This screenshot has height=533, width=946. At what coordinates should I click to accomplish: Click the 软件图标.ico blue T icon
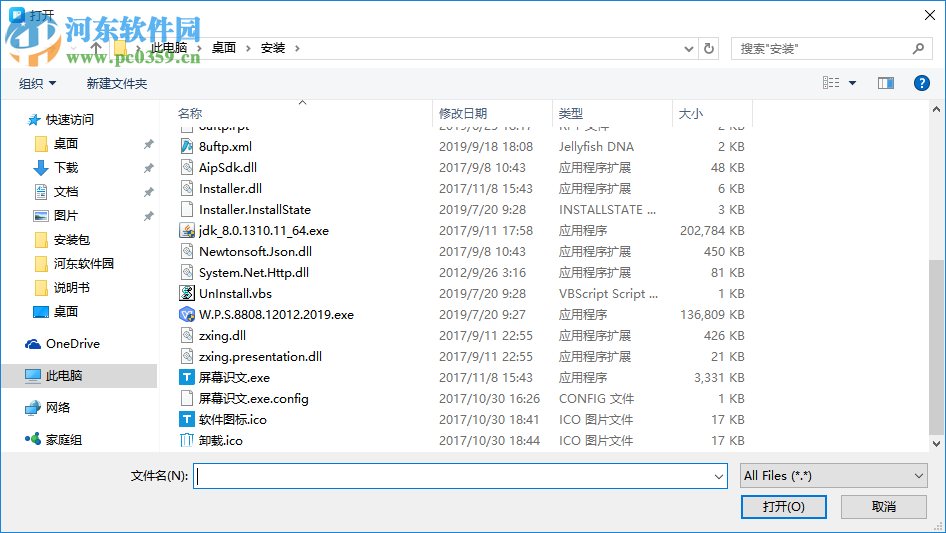tap(187, 420)
